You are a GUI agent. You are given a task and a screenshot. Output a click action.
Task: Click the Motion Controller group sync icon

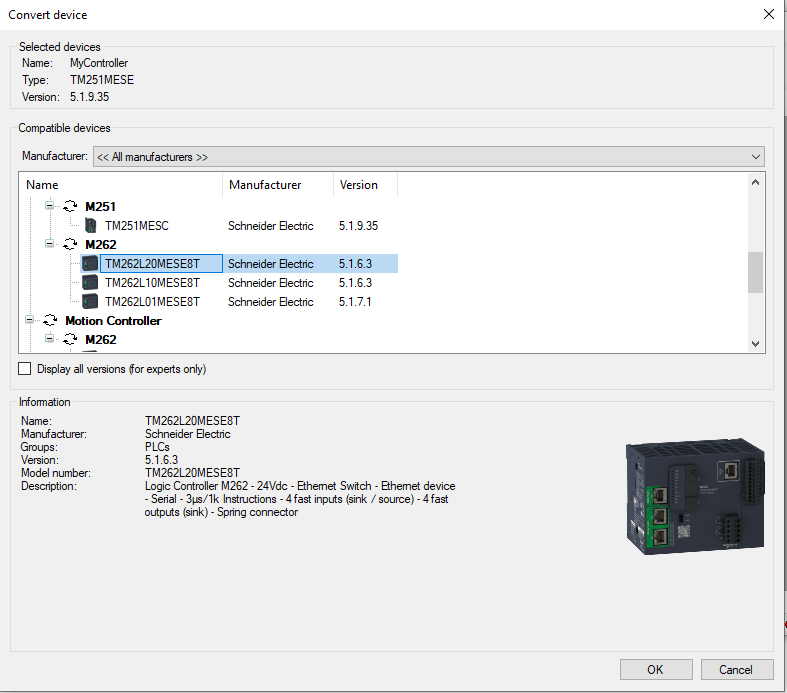point(50,320)
